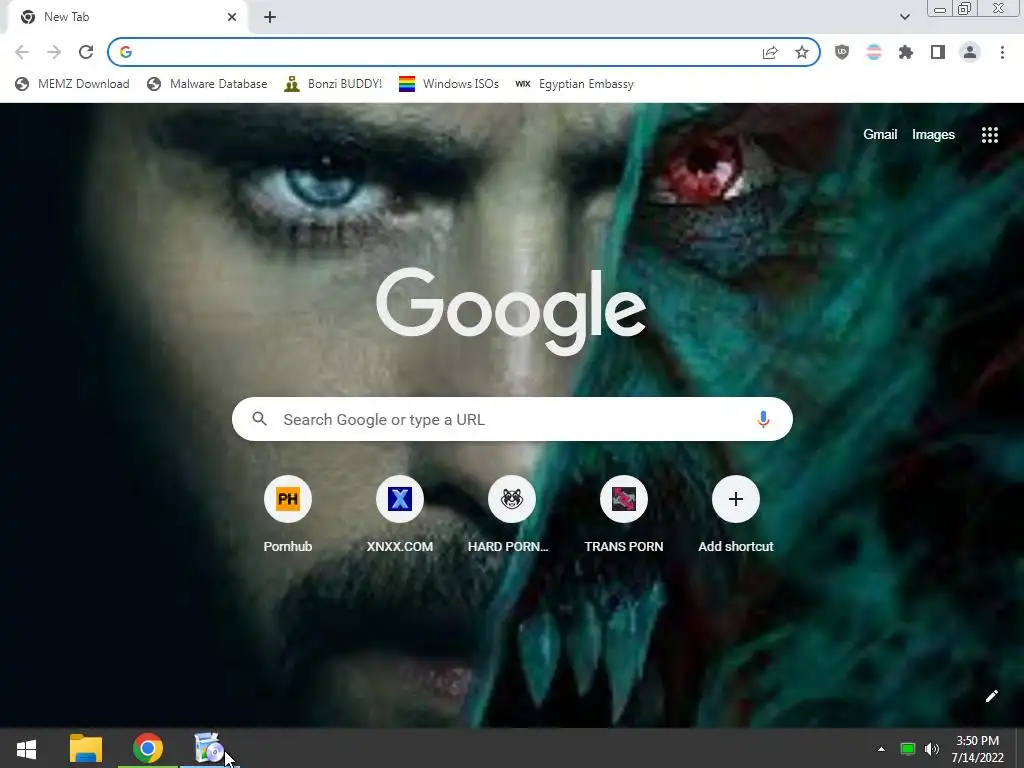The image size is (1024, 768).
Task: Show hidden system tray icons
Action: [881, 749]
